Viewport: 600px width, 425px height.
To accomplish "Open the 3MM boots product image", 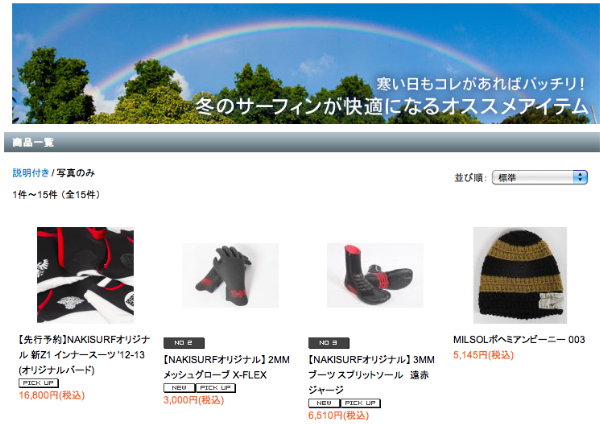I will (x=375, y=275).
